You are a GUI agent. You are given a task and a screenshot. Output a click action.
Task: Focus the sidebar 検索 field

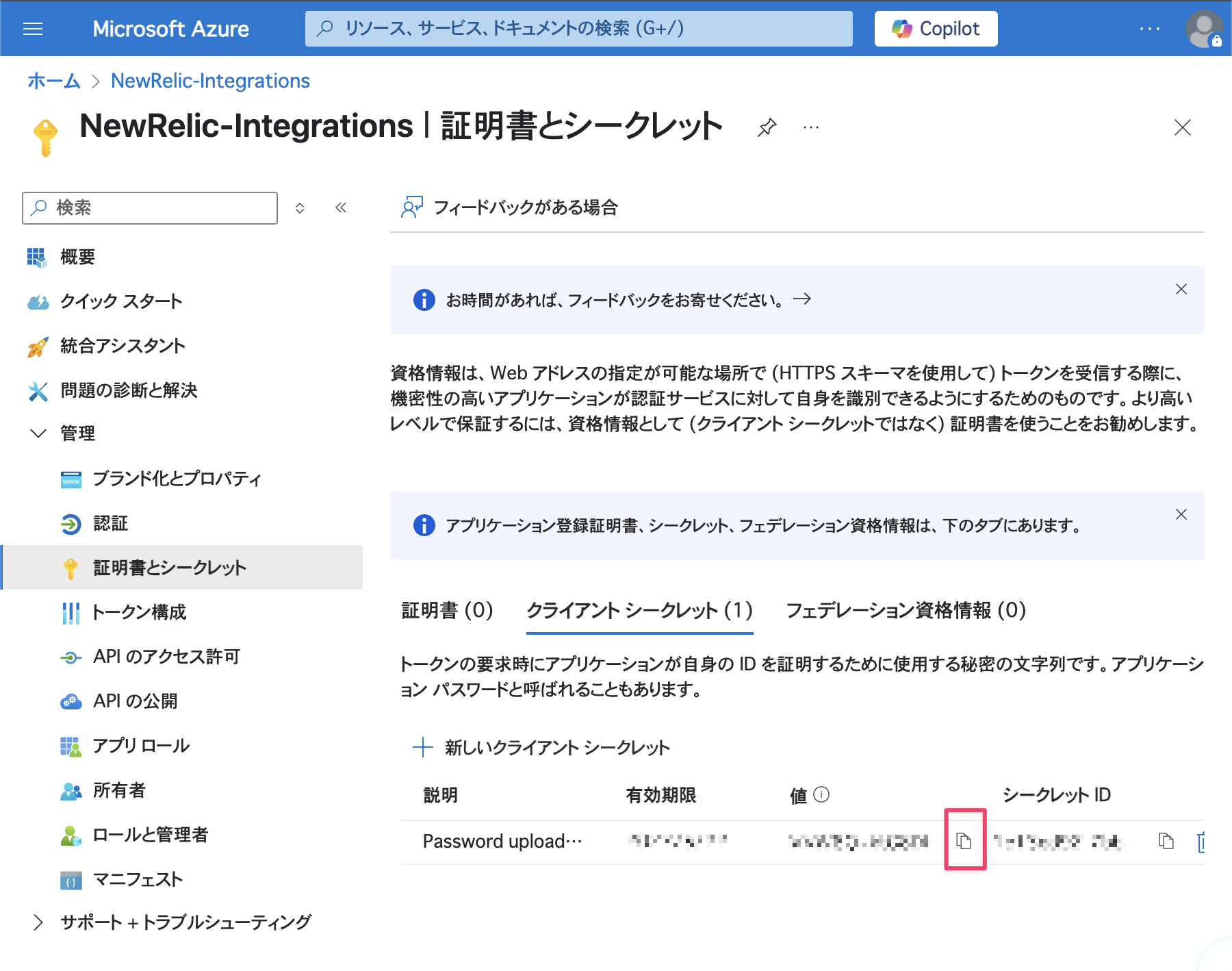coord(150,207)
